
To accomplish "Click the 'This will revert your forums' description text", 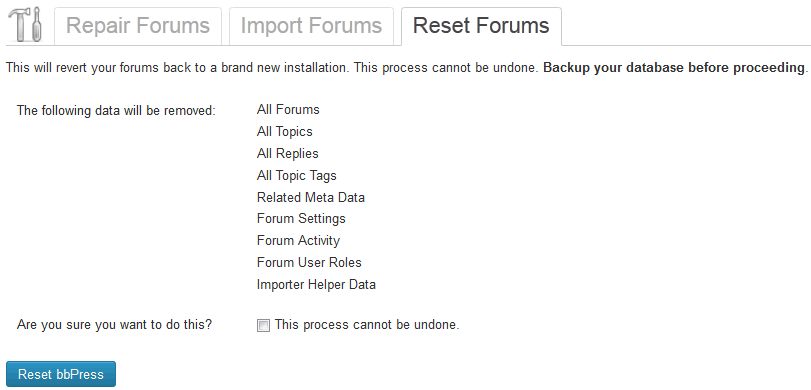I will click(272, 68).
